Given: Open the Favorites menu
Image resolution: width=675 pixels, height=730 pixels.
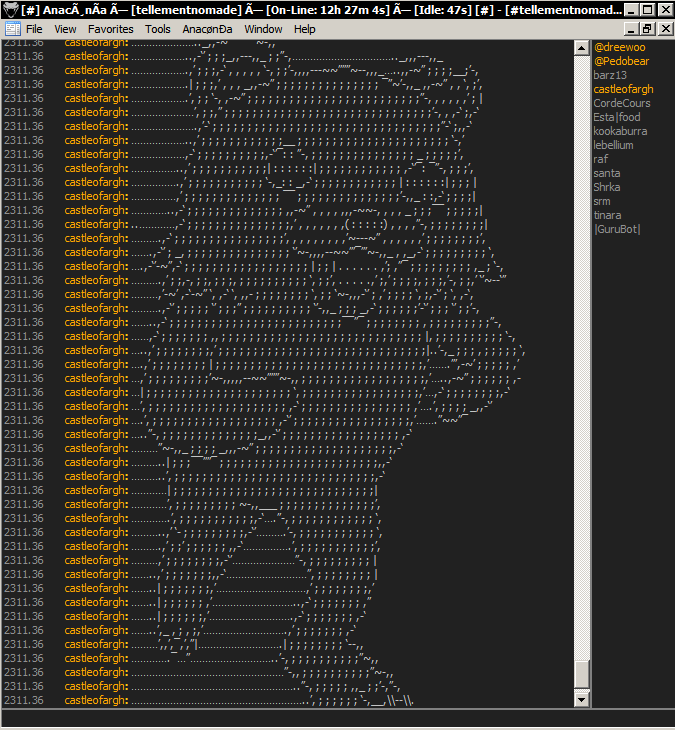Looking at the screenshot, I should click(x=110, y=29).
